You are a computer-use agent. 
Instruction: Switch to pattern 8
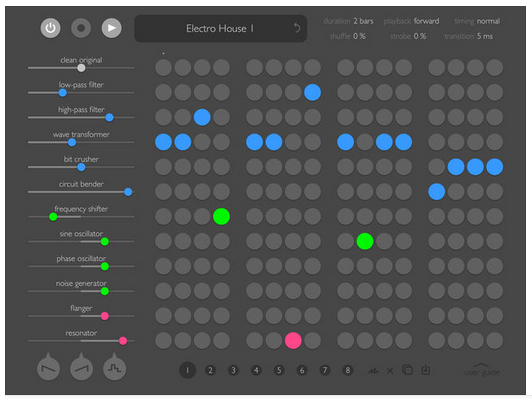click(x=348, y=370)
